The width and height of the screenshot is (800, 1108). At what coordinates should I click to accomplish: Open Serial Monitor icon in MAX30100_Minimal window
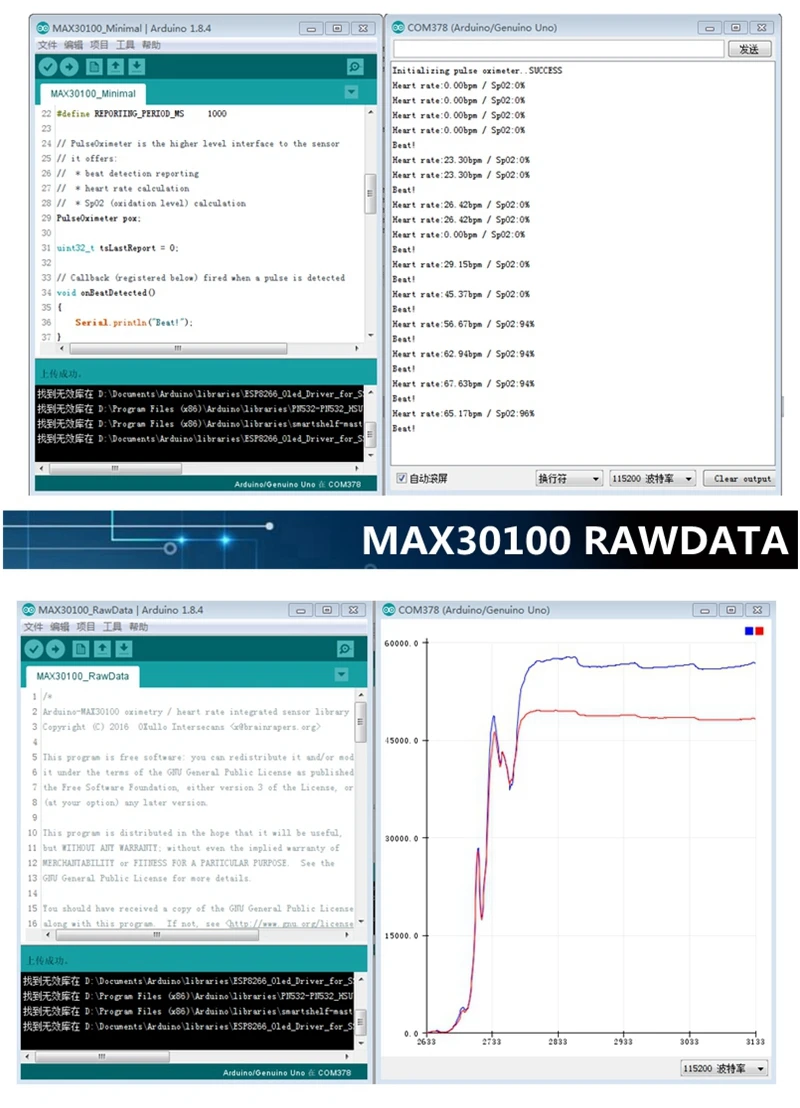355,67
